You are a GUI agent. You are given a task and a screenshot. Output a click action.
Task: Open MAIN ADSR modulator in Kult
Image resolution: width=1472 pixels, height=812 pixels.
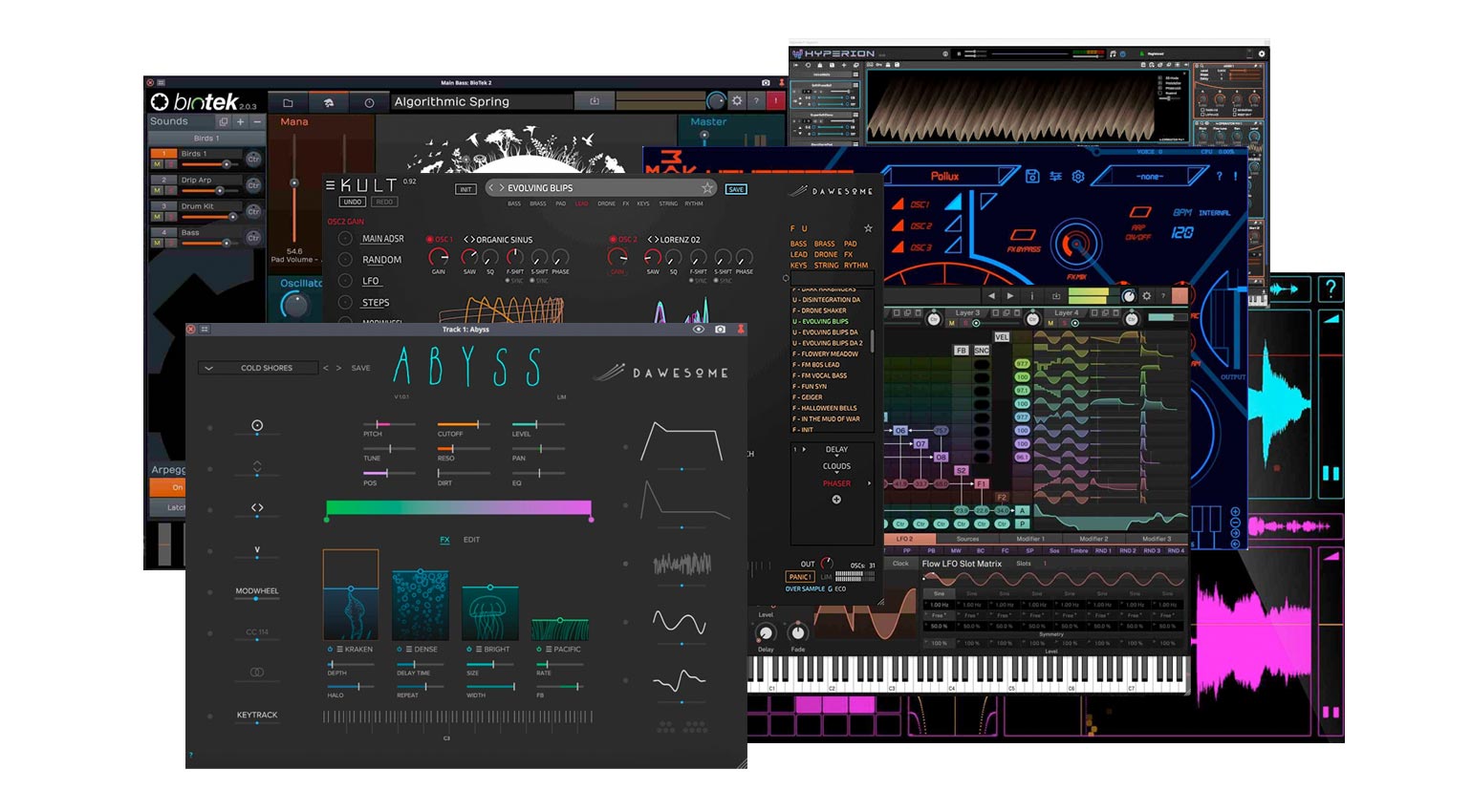(x=382, y=239)
